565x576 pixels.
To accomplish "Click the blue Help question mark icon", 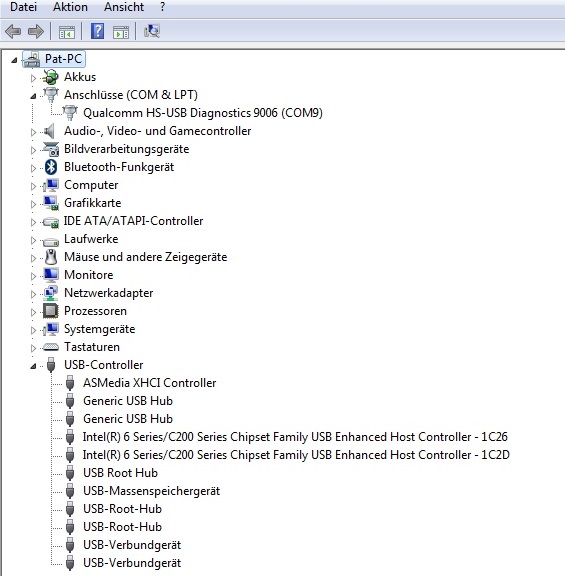I will coord(97,31).
